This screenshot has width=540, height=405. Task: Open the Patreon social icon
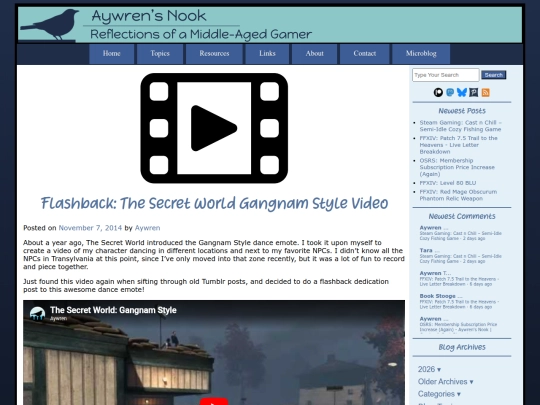pyautogui.click(x=438, y=92)
